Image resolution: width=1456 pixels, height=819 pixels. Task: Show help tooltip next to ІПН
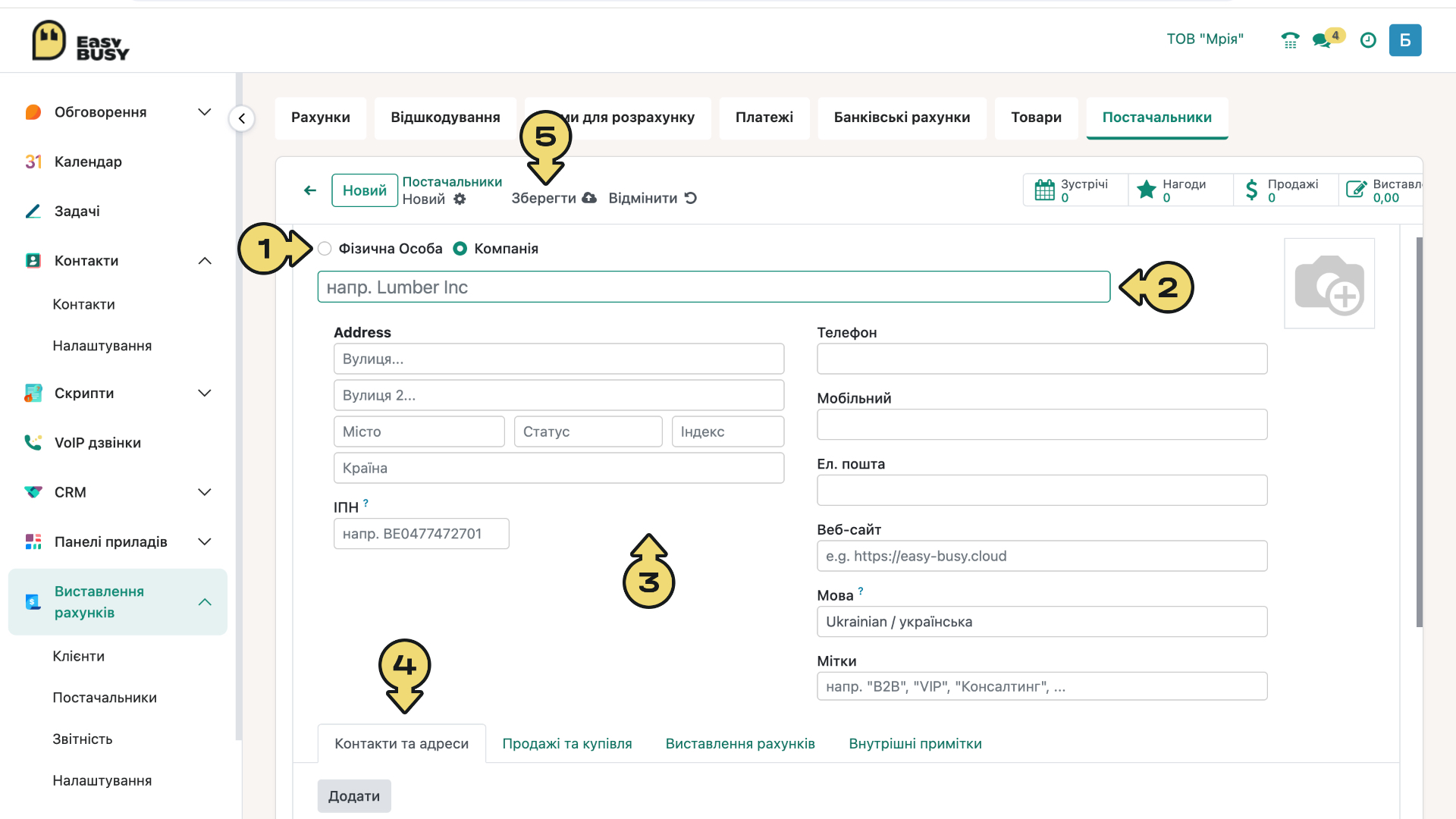[366, 503]
